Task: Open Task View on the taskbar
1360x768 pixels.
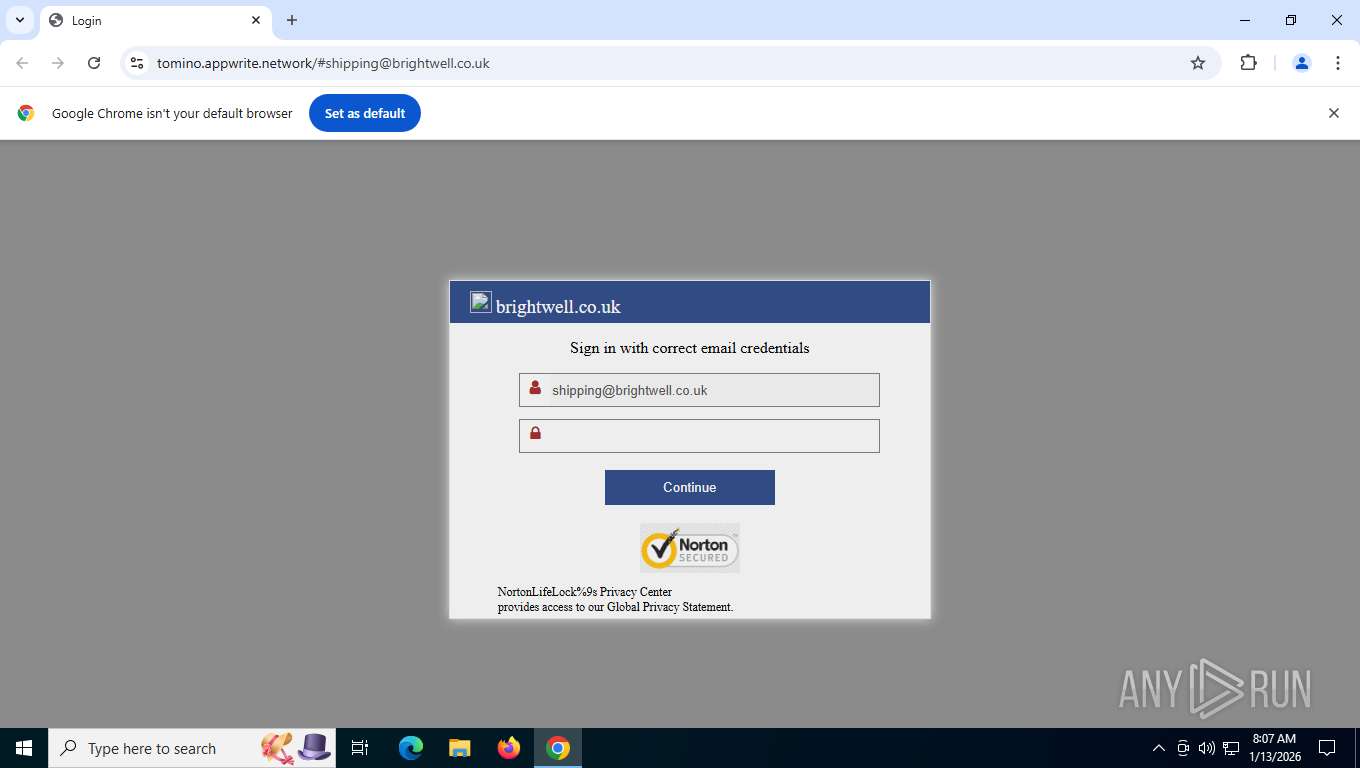Action: tap(360, 748)
